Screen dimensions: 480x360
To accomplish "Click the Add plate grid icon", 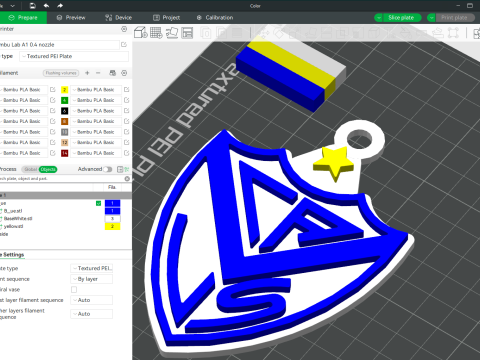I will pos(156,33).
